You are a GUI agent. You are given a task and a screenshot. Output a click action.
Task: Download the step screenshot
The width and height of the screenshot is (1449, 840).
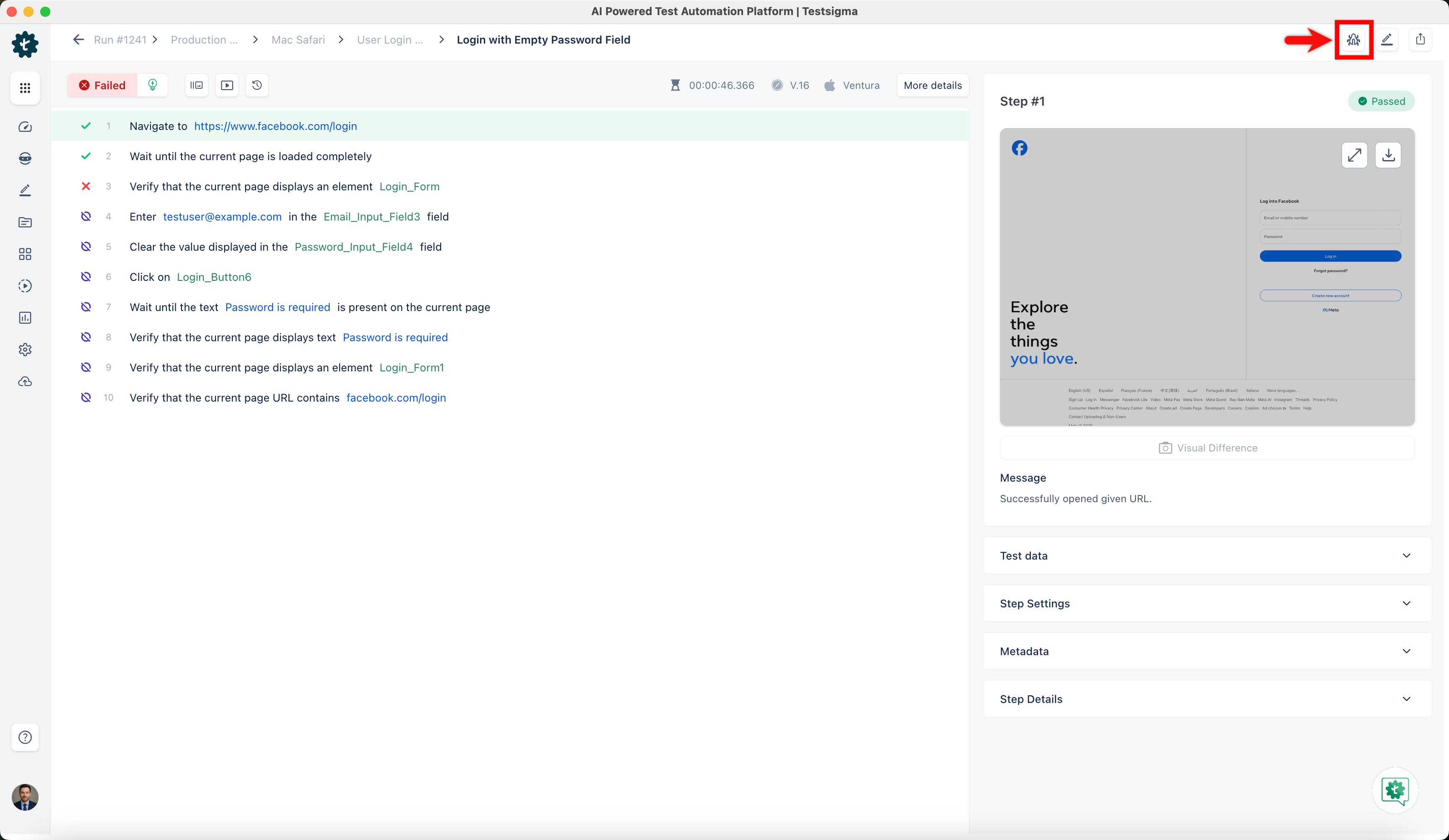tap(1388, 155)
